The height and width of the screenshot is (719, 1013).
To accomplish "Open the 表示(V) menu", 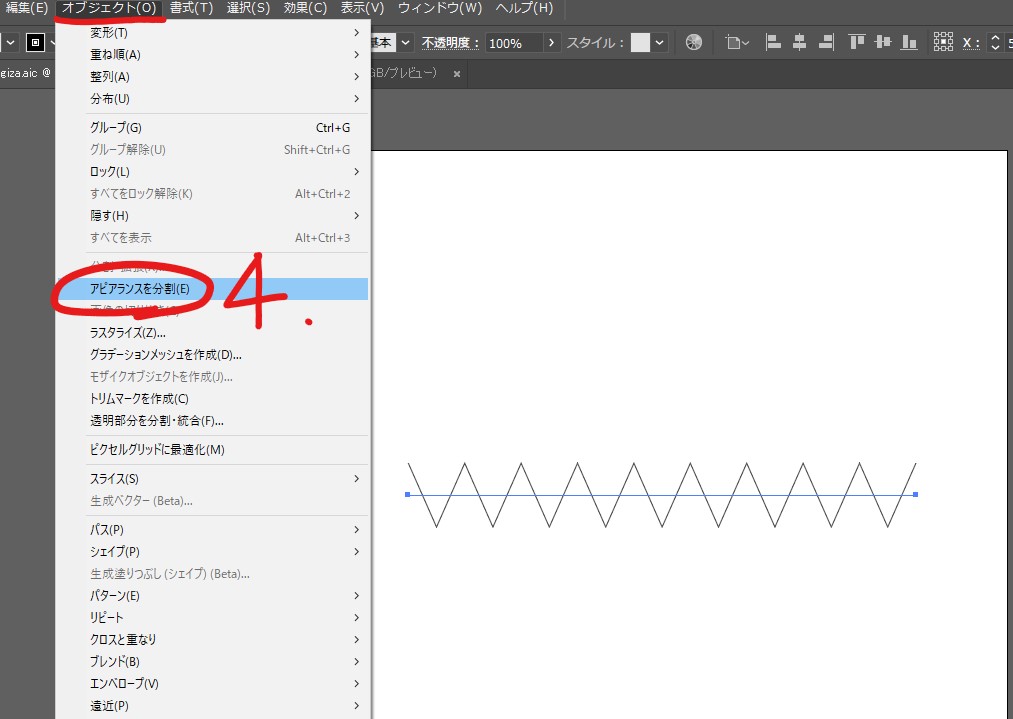I will coord(362,8).
